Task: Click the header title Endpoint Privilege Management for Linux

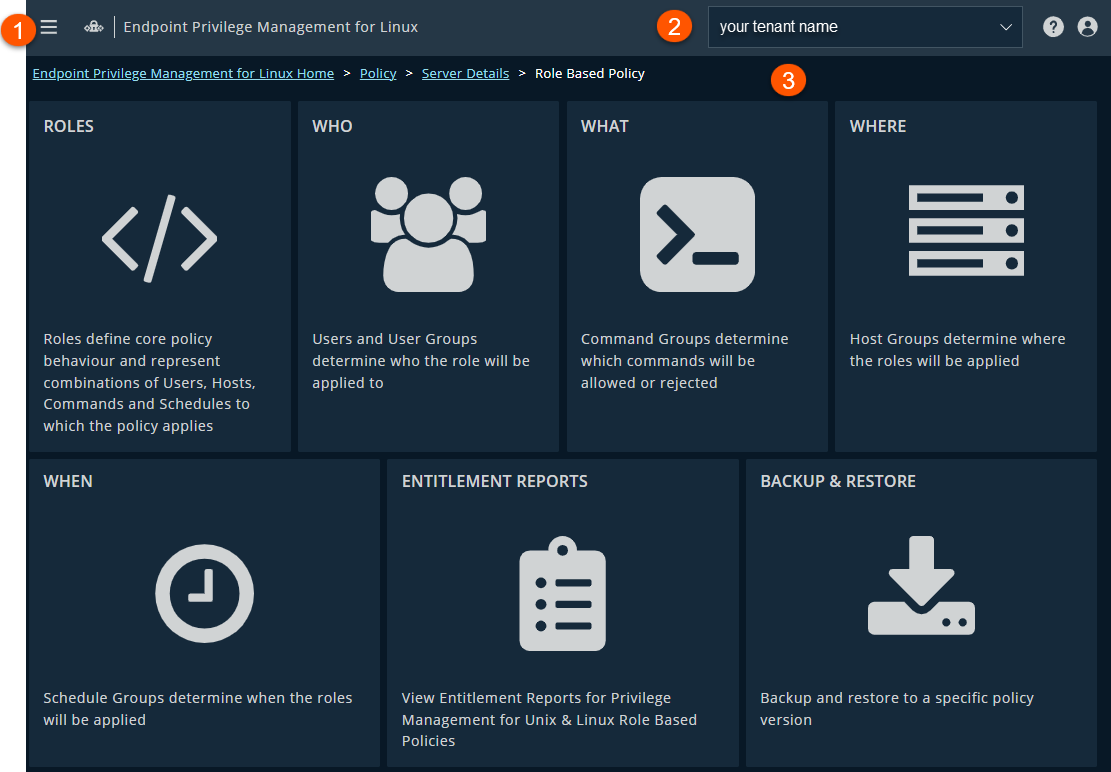Action: coord(271,27)
